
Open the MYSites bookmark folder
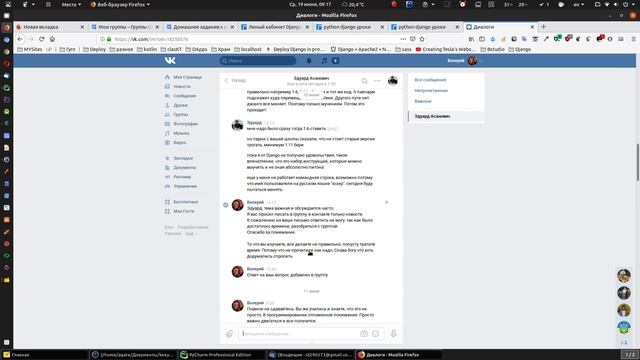(30, 49)
